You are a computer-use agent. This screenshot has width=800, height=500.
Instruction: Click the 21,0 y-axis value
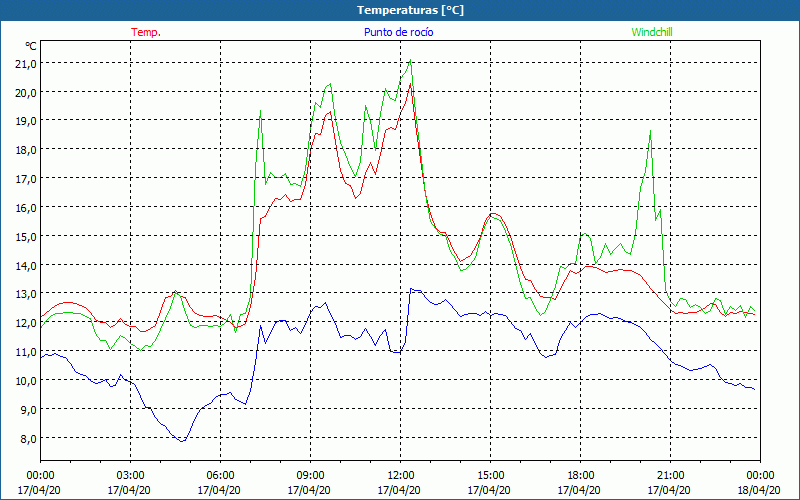[28, 63]
